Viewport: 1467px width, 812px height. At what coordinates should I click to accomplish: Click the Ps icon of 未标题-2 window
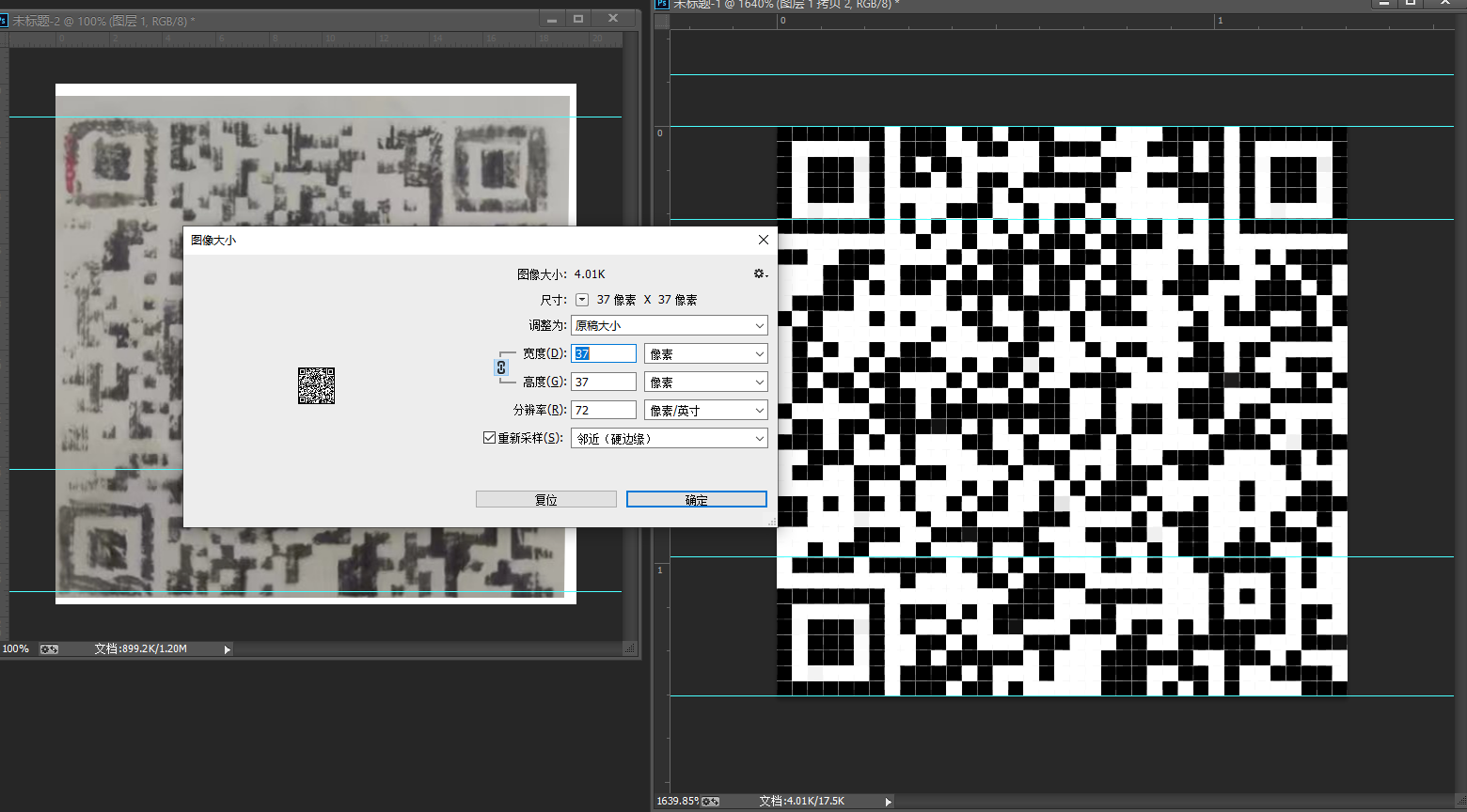coord(4,20)
